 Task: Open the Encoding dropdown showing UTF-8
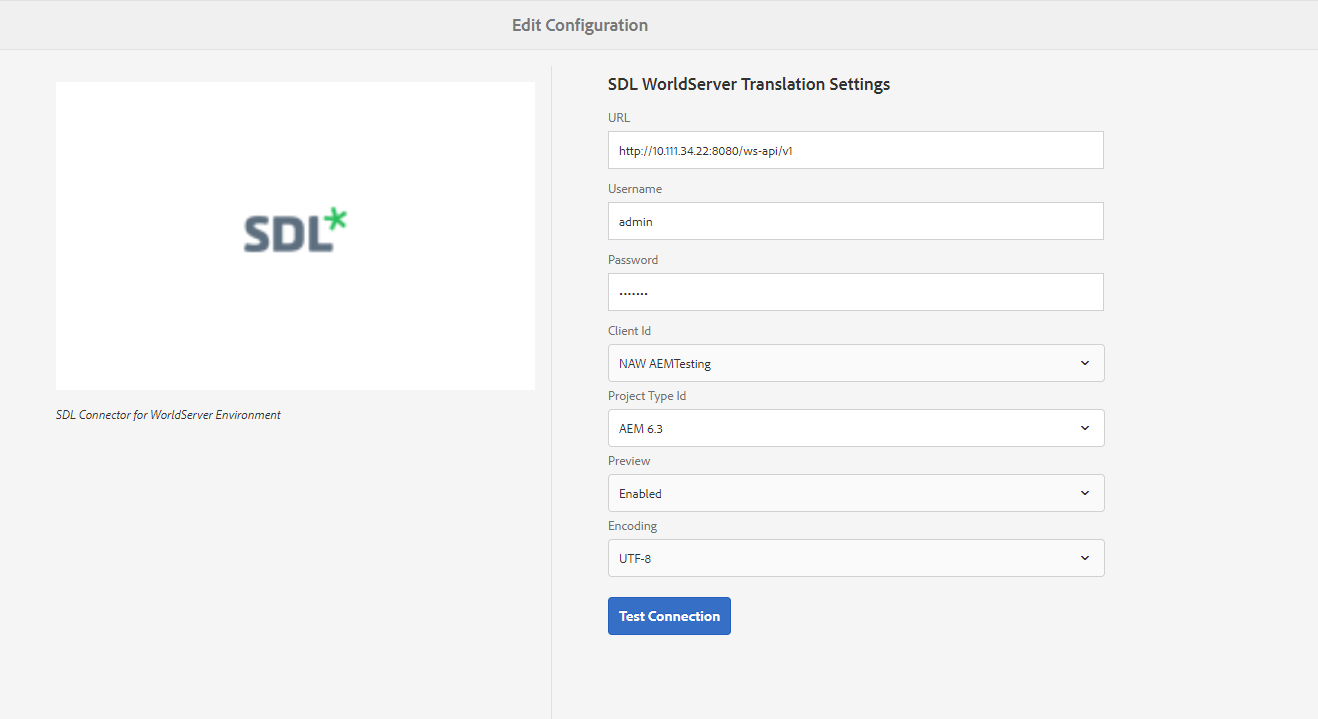tap(856, 558)
